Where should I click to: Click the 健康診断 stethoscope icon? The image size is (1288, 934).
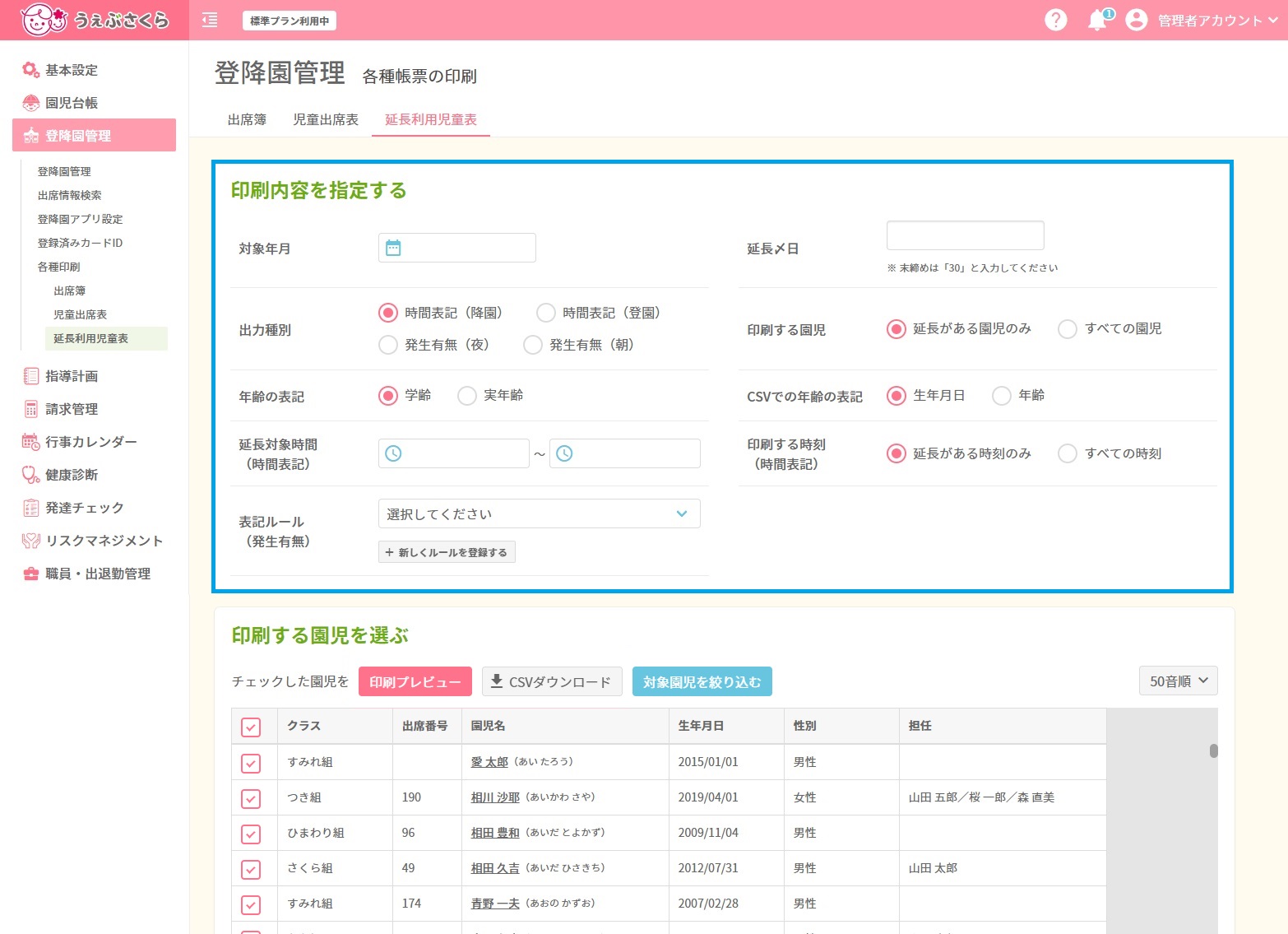click(x=30, y=475)
